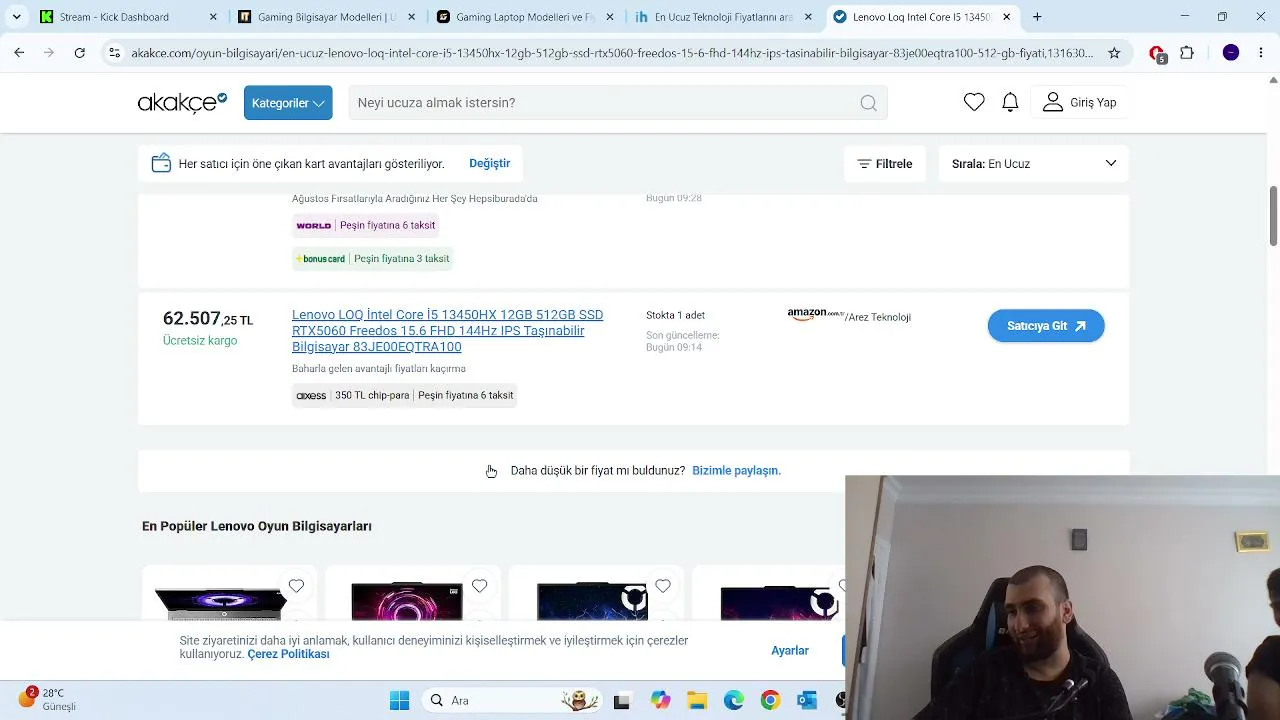
Task: Open the Lenovo LOQ İ5 13450HX product link
Action: click(447, 331)
